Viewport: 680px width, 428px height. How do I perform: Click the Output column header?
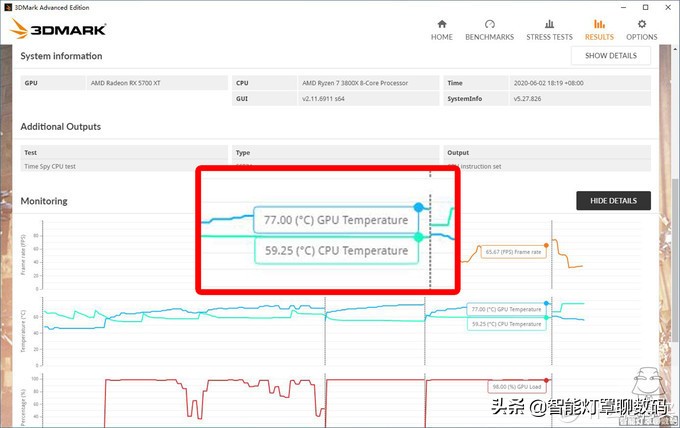[x=458, y=152]
